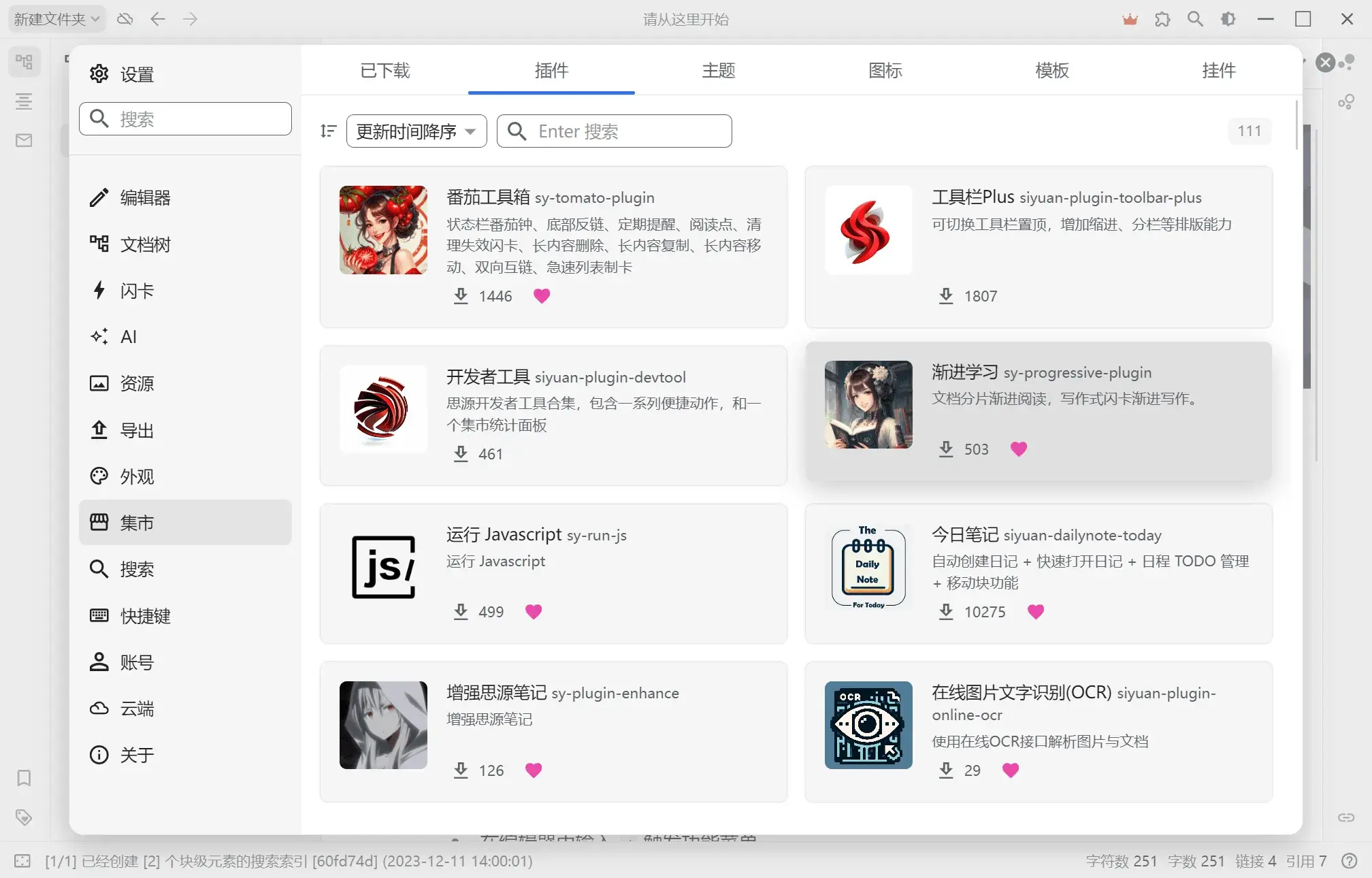Switch to 挂件 tab
The image size is (1372, 878).
click(x=1218, y=70)
